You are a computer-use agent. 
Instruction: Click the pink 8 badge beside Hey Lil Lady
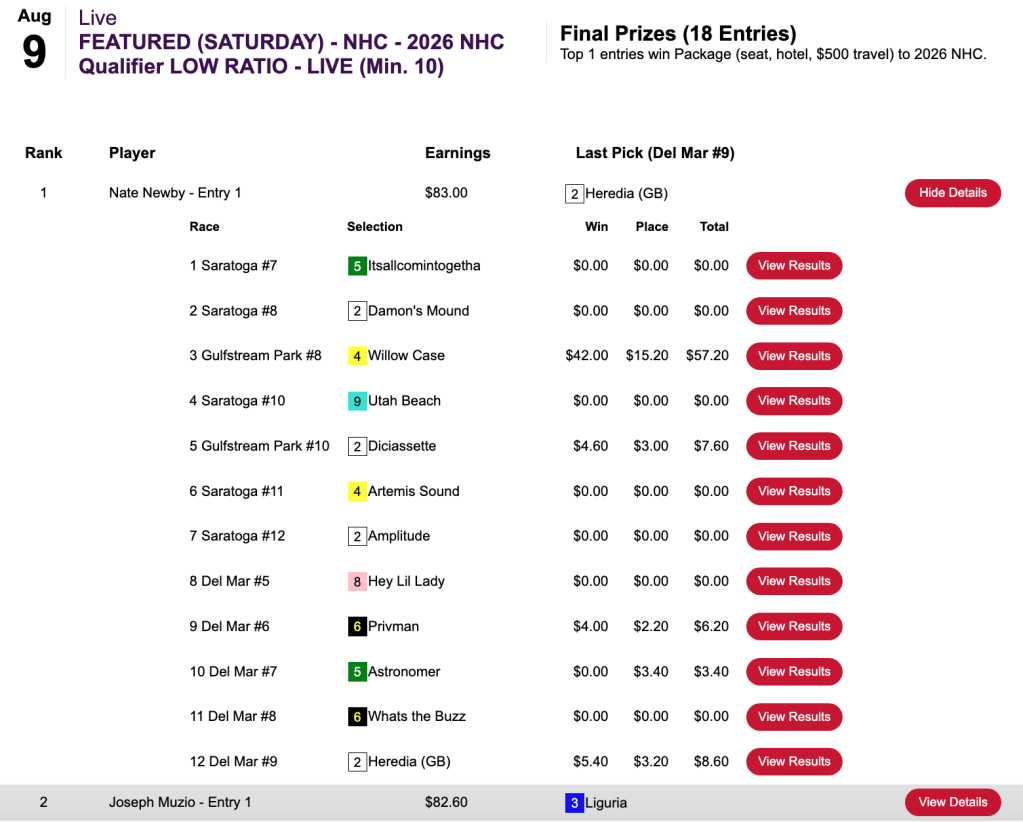pyautogui.click(x=357, y=581)
